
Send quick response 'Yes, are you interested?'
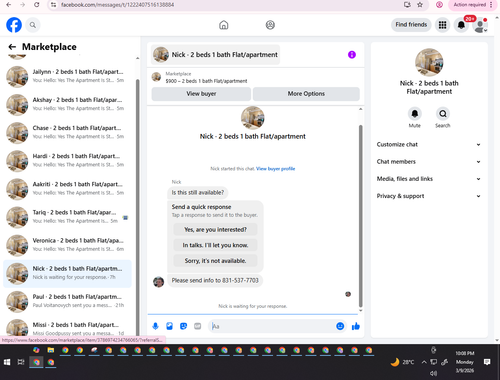pos(215,230)
